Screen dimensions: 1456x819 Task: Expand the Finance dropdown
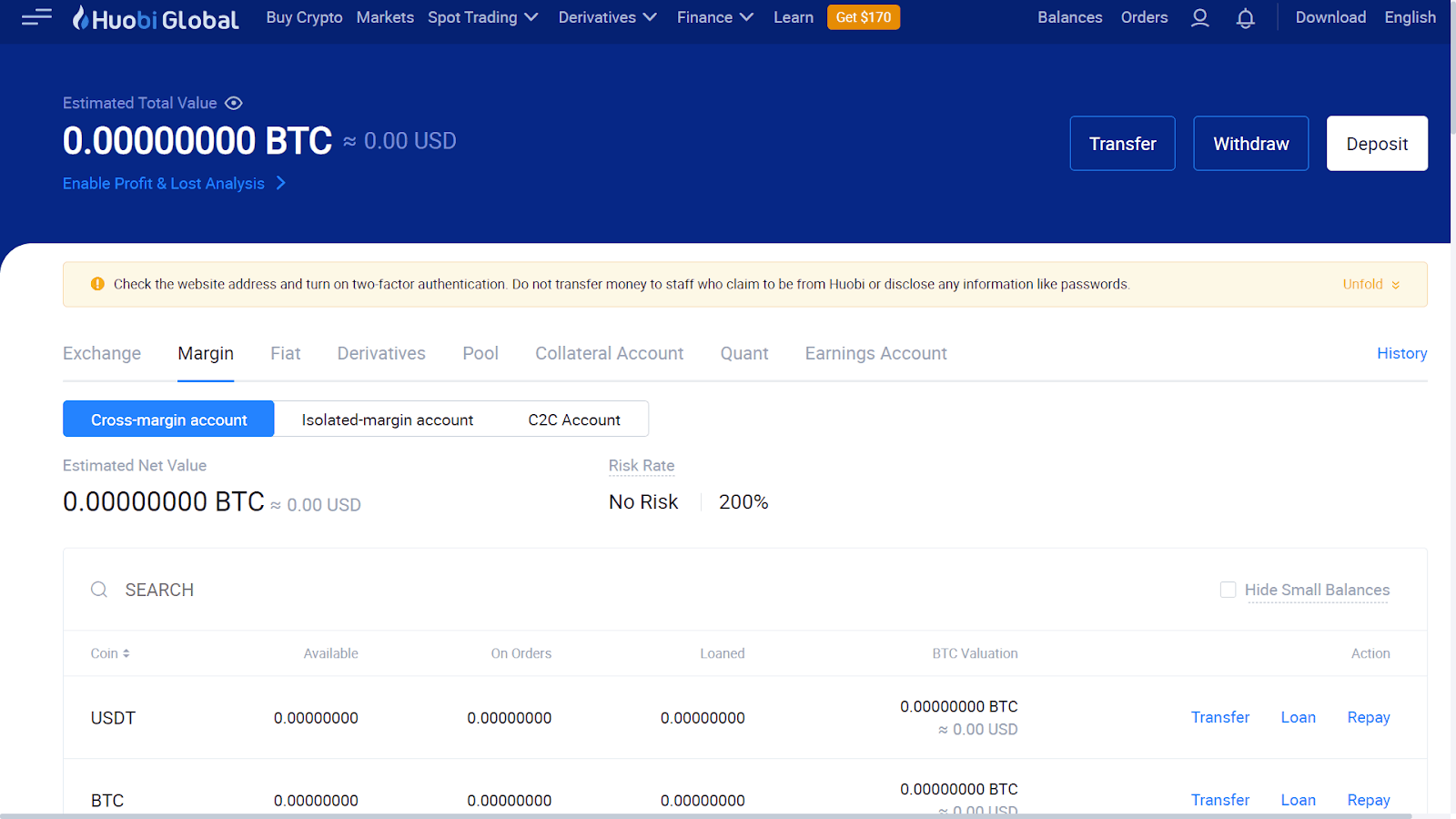715,17
